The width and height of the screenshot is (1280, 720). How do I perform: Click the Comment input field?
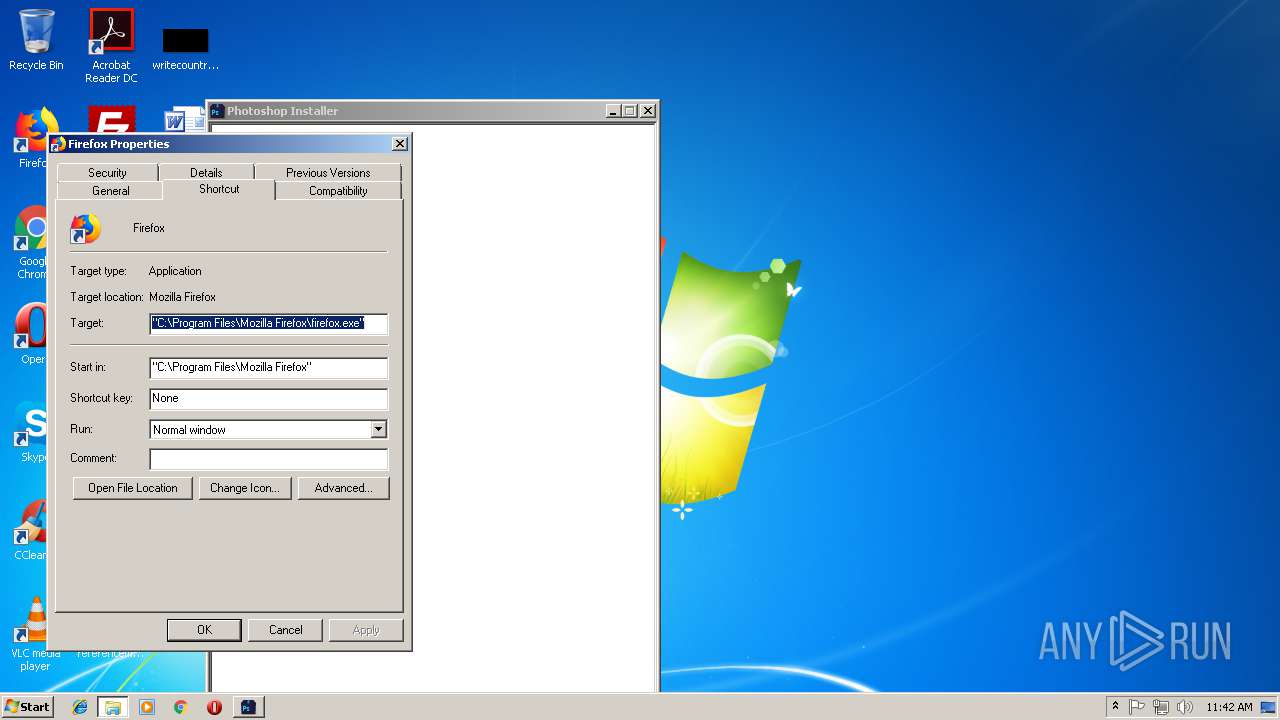pos(268,459)
